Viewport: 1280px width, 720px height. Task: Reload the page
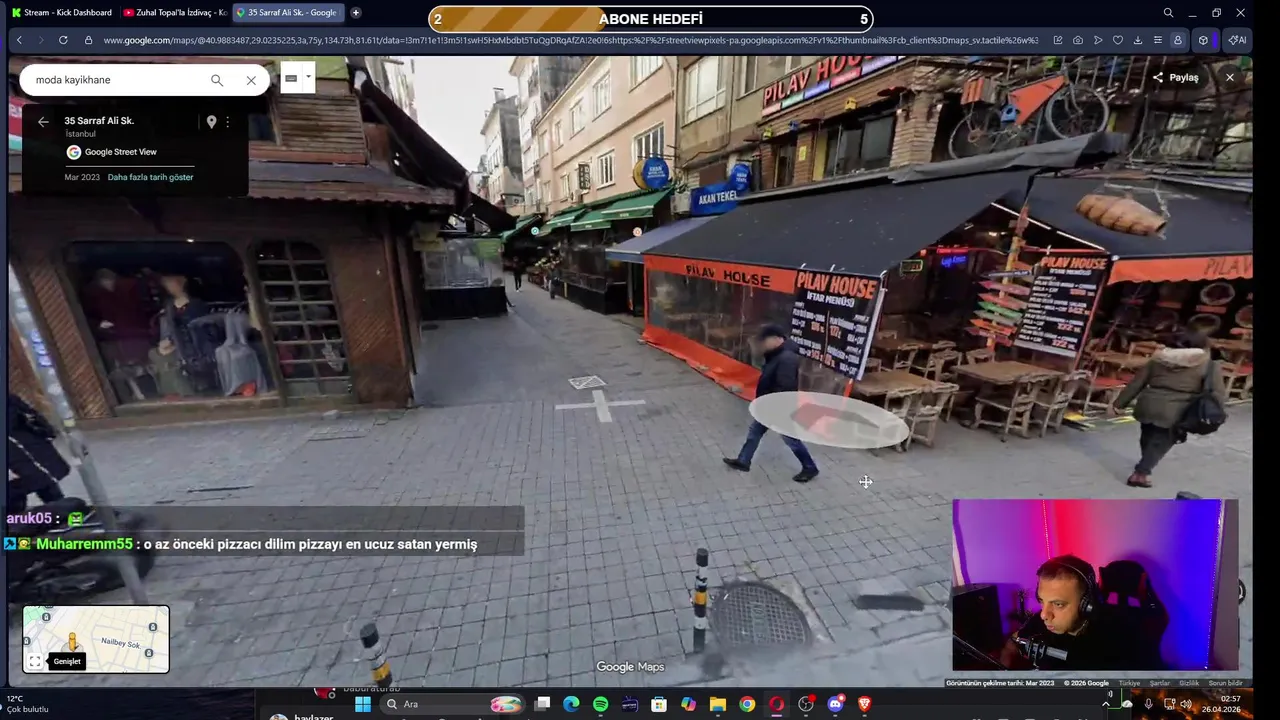point(63,40)
